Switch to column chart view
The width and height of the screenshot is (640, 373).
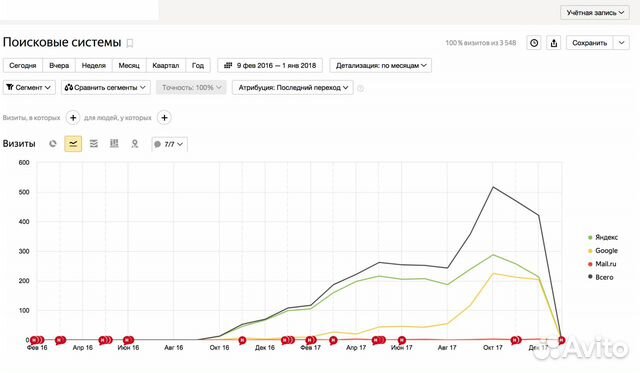coord(114,144)
